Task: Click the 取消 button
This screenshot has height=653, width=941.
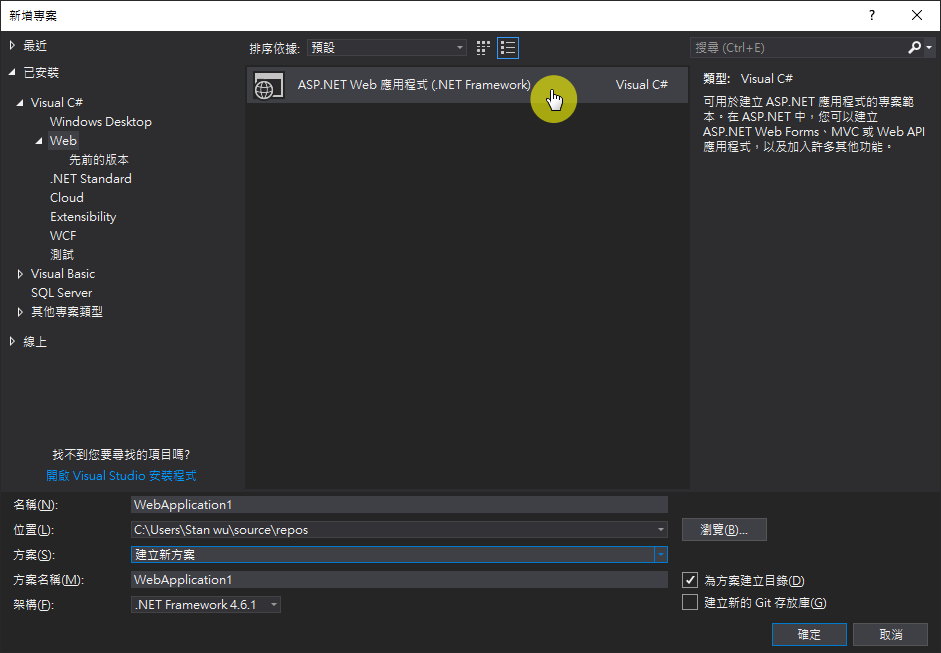Action: click(891, 634)
